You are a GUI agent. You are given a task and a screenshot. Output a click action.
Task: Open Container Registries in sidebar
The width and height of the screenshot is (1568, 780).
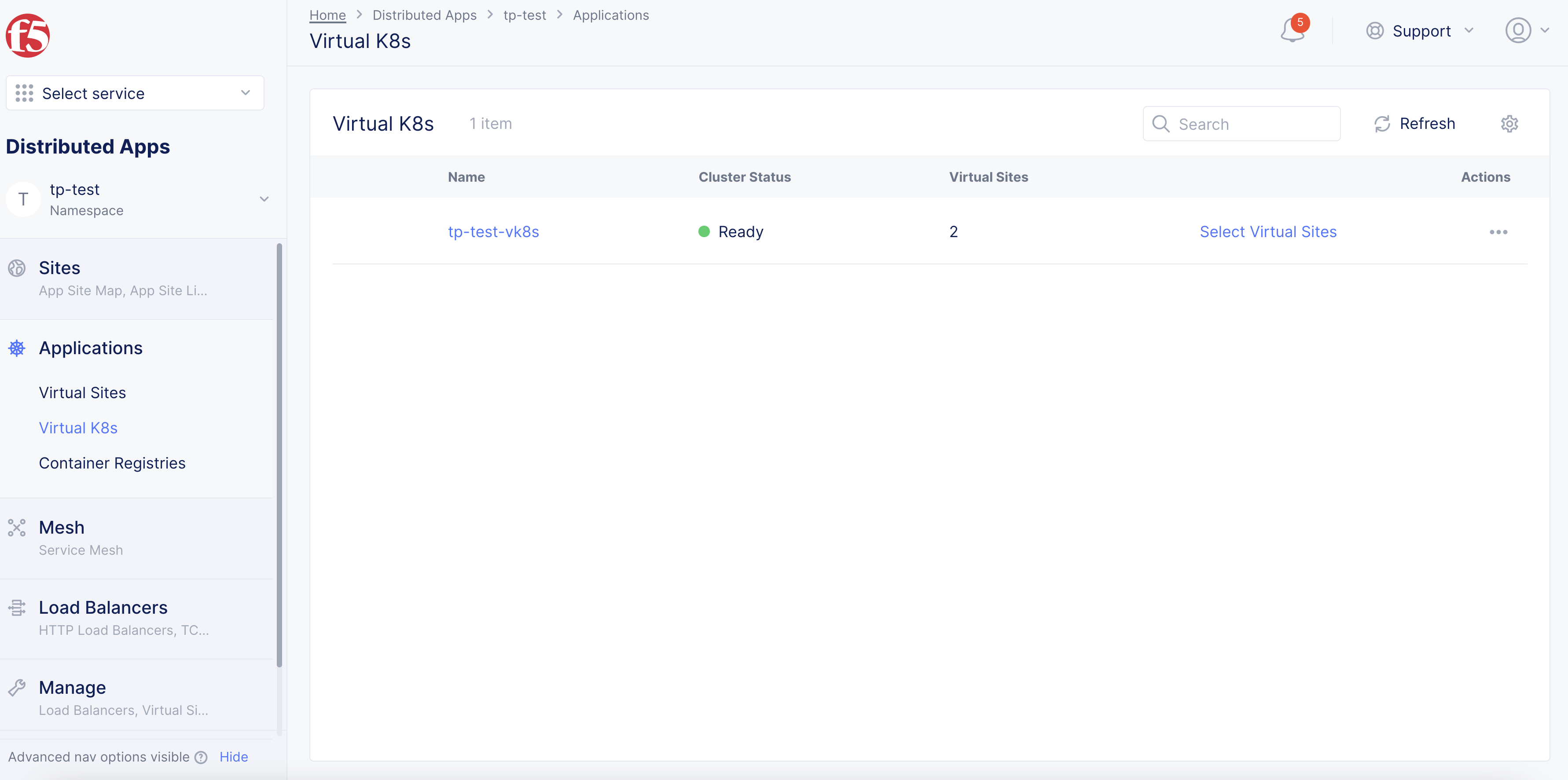[112, 463]
